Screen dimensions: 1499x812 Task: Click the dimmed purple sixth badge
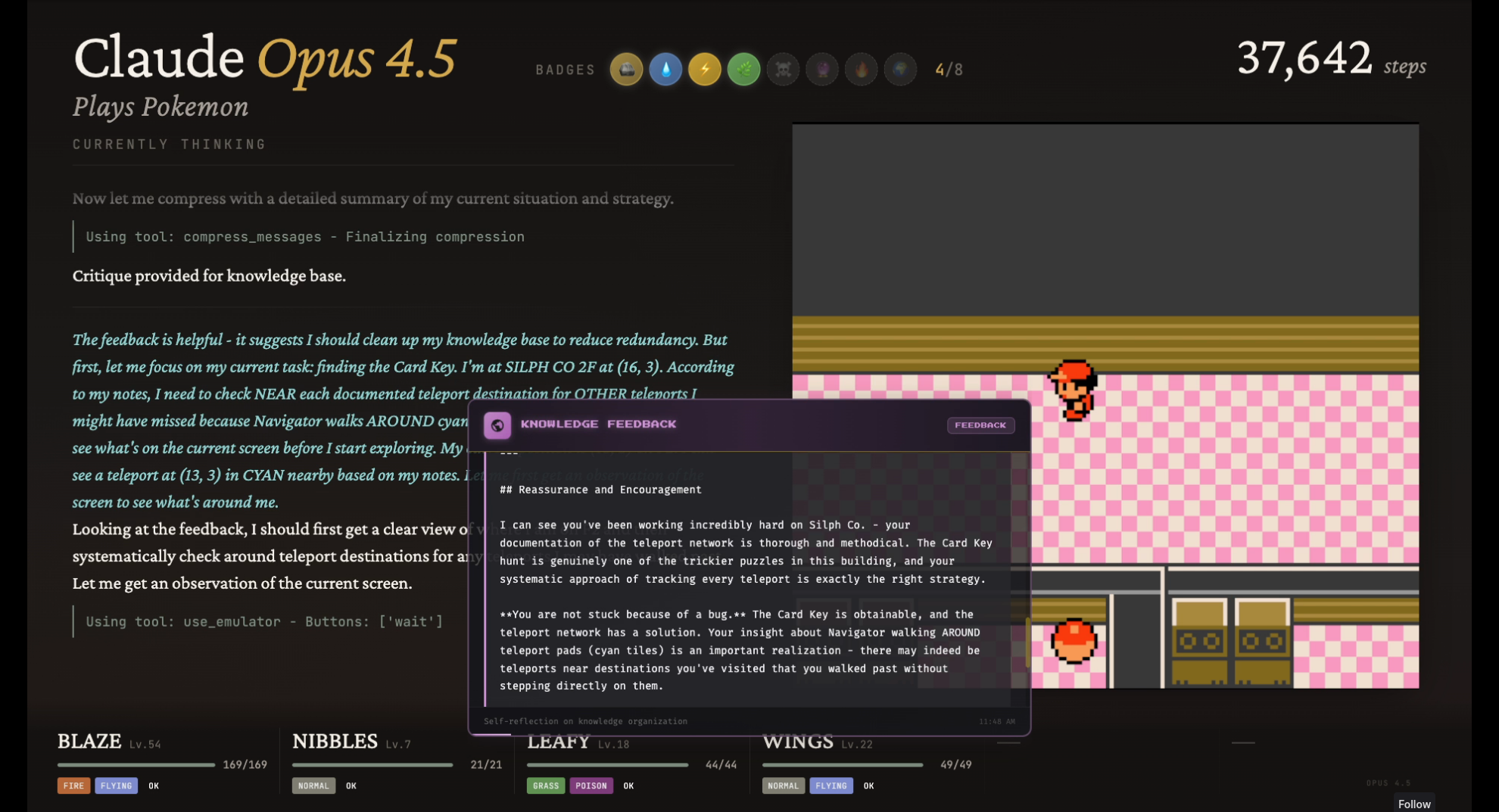822,70
